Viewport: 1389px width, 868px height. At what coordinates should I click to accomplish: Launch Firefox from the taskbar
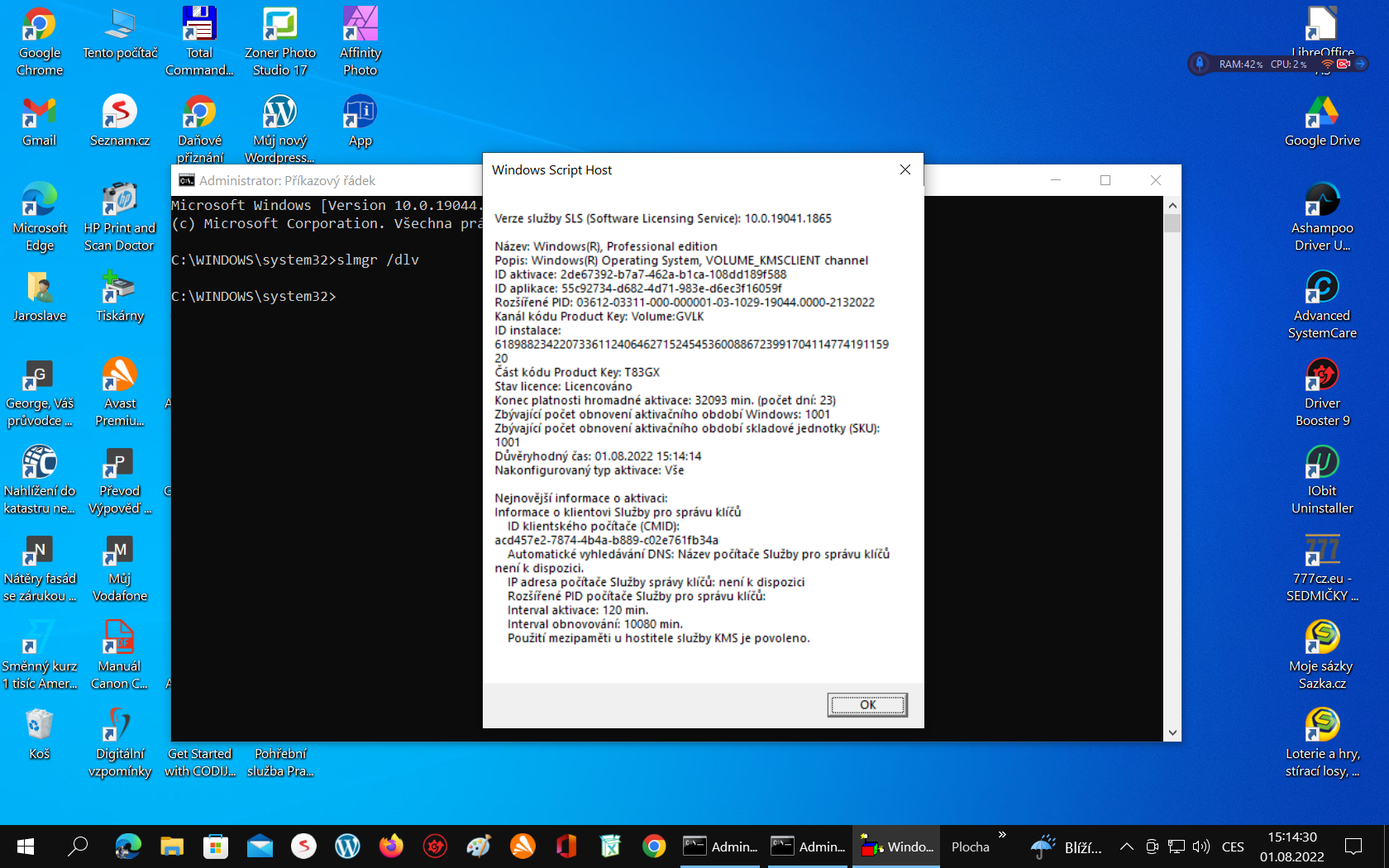(391, 847)
